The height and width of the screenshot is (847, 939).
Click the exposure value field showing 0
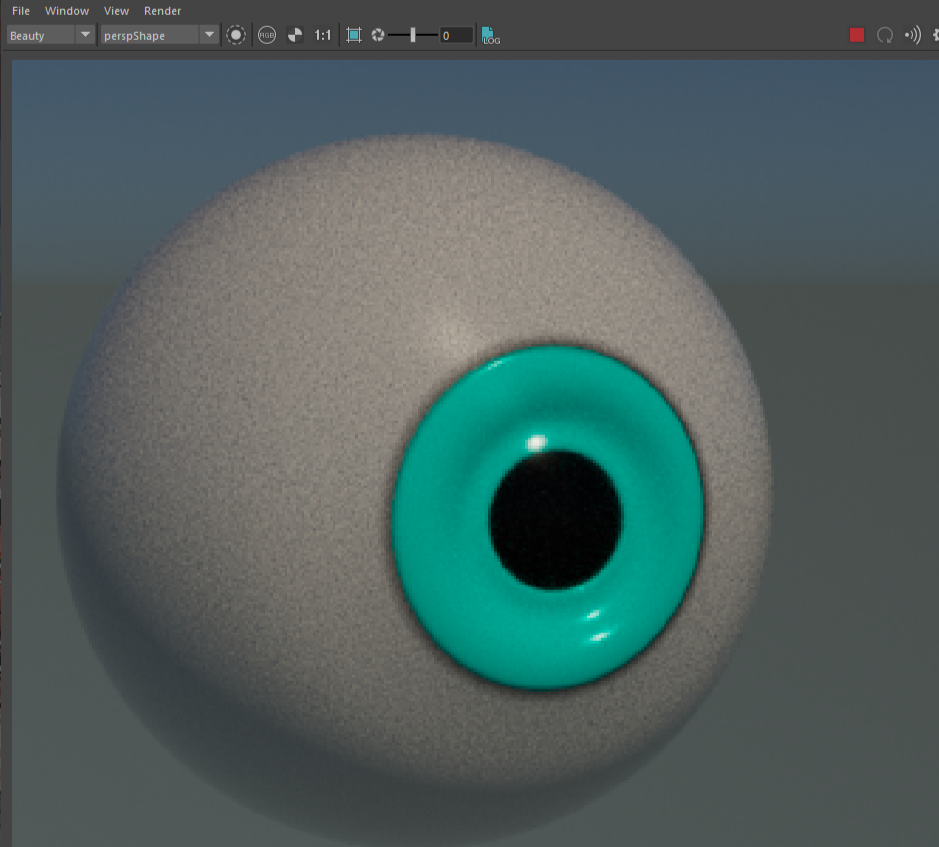456,35
